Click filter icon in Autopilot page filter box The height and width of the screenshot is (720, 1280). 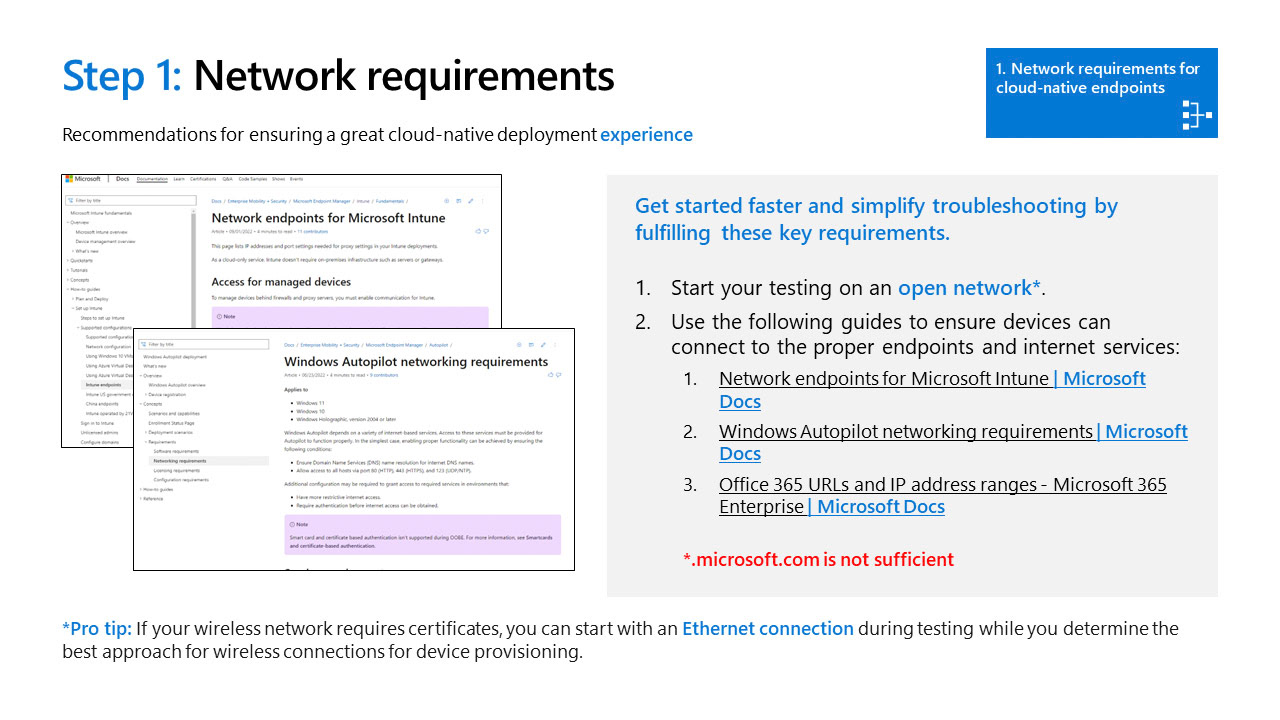click(x=143, y=344)
